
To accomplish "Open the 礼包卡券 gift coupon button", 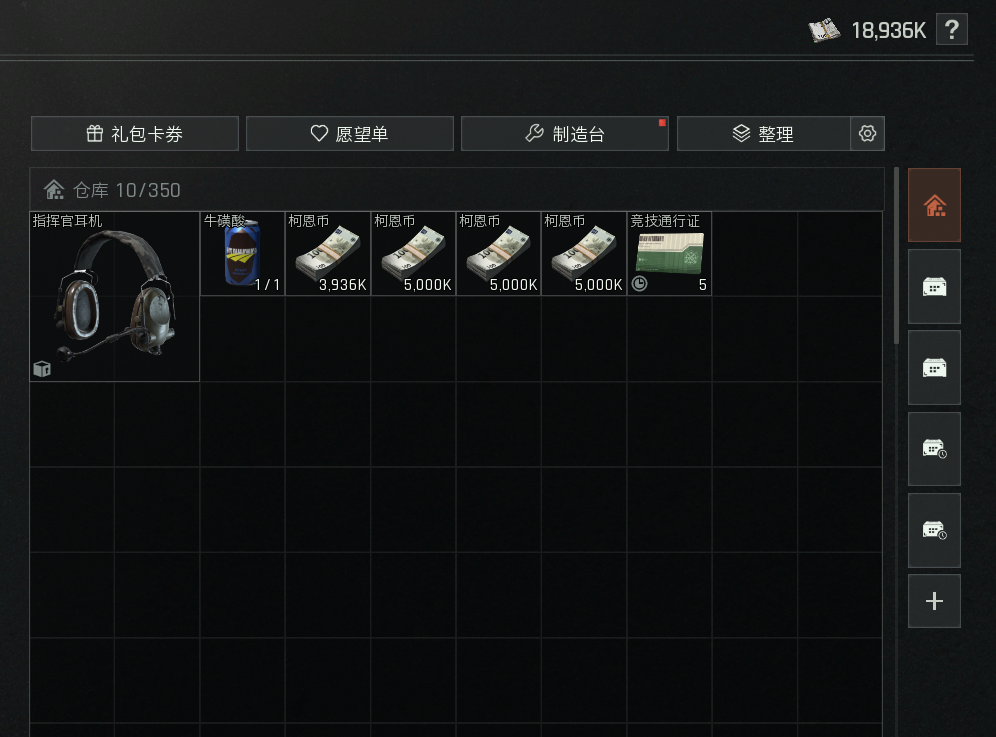I will [135, 133].
